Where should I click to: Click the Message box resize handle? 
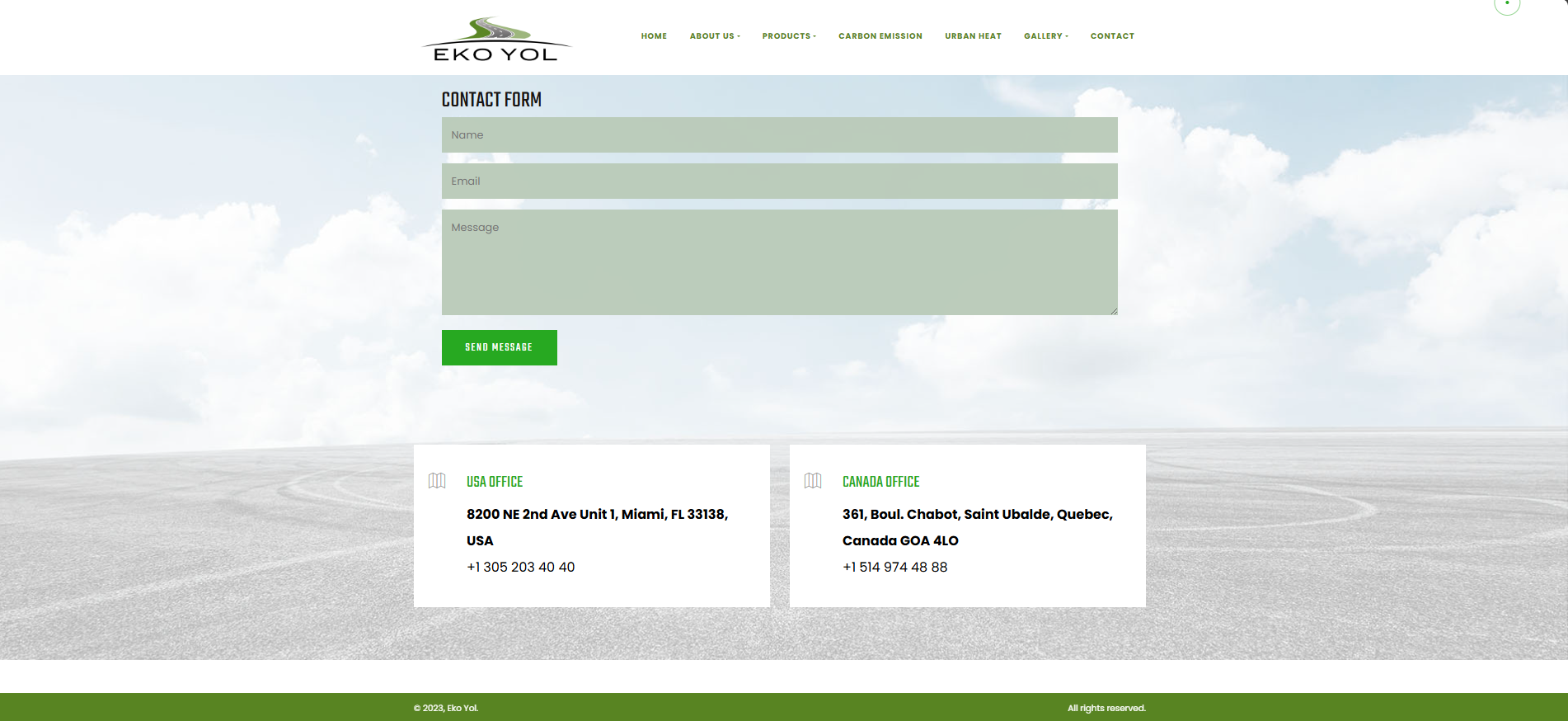point(1113,311)
